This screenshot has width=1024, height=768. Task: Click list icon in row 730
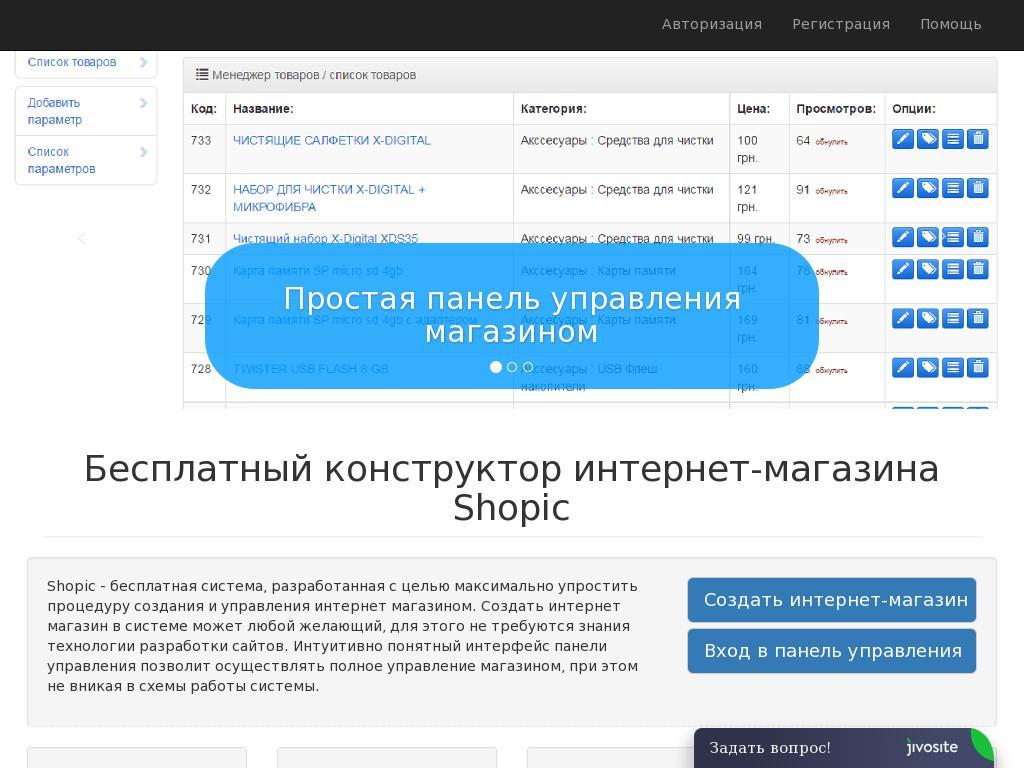pos(953,269)
